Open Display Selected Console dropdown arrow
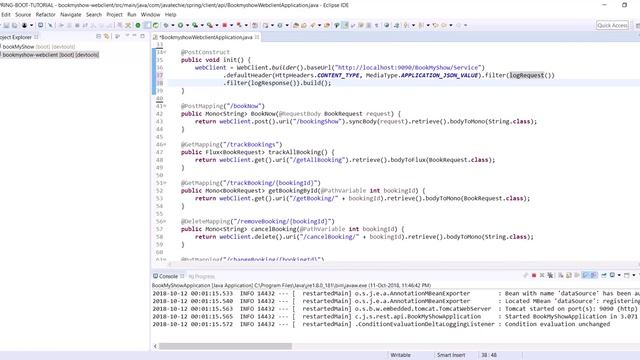 click(619, 276)
